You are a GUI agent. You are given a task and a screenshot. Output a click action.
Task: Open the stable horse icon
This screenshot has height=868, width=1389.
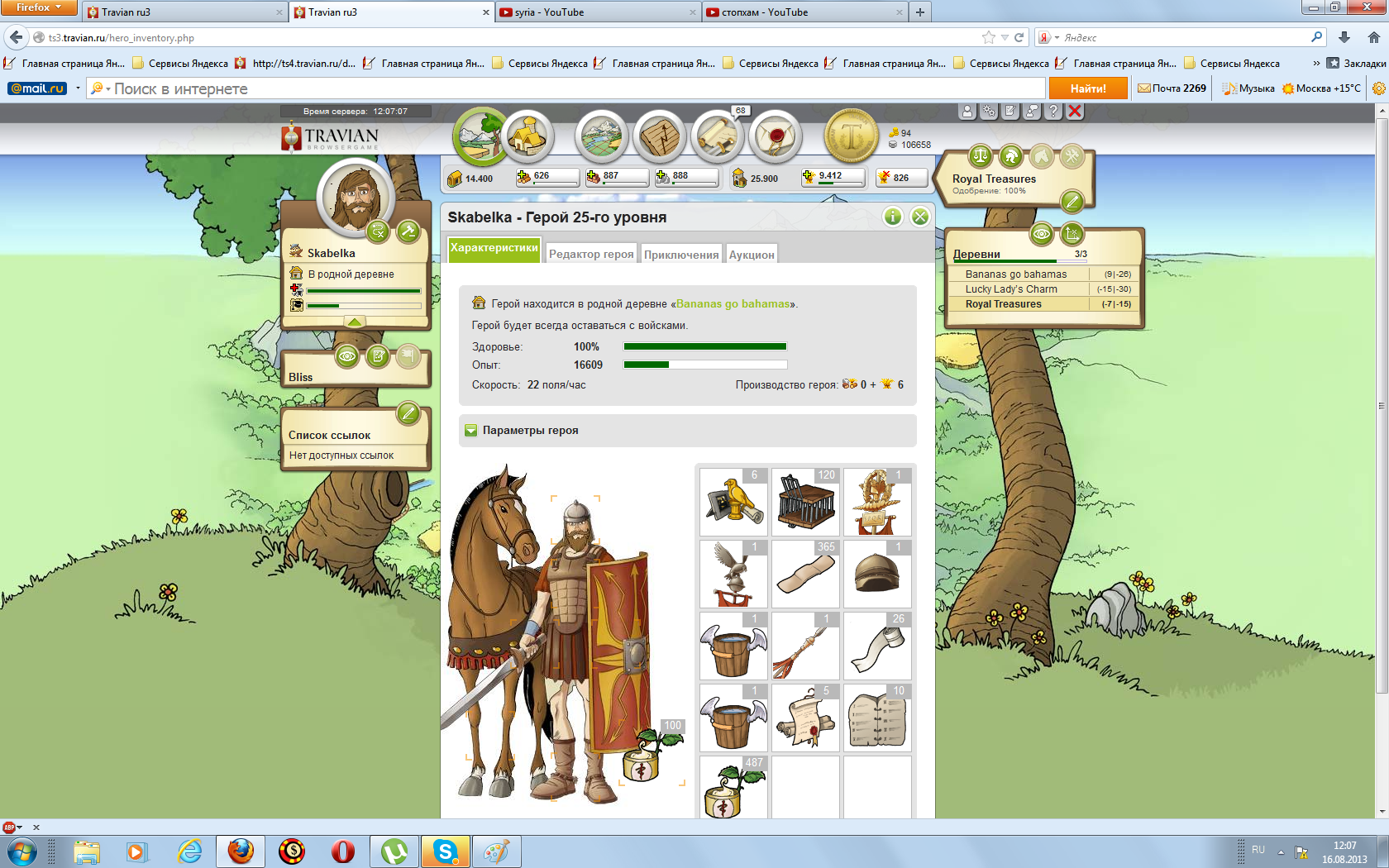point(1041,155)
